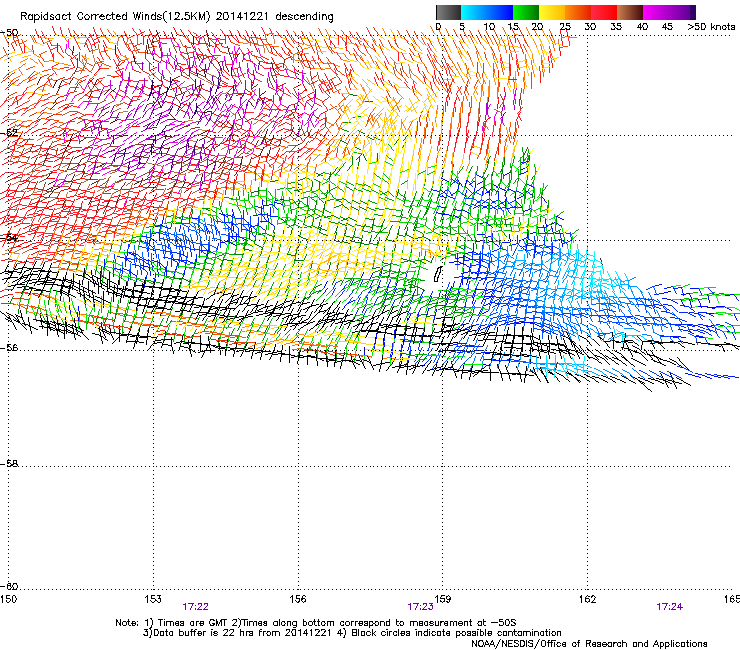Screen dimensions: 740x650
Task: Click the latitude label '-54'
Action: pos(9,237)
